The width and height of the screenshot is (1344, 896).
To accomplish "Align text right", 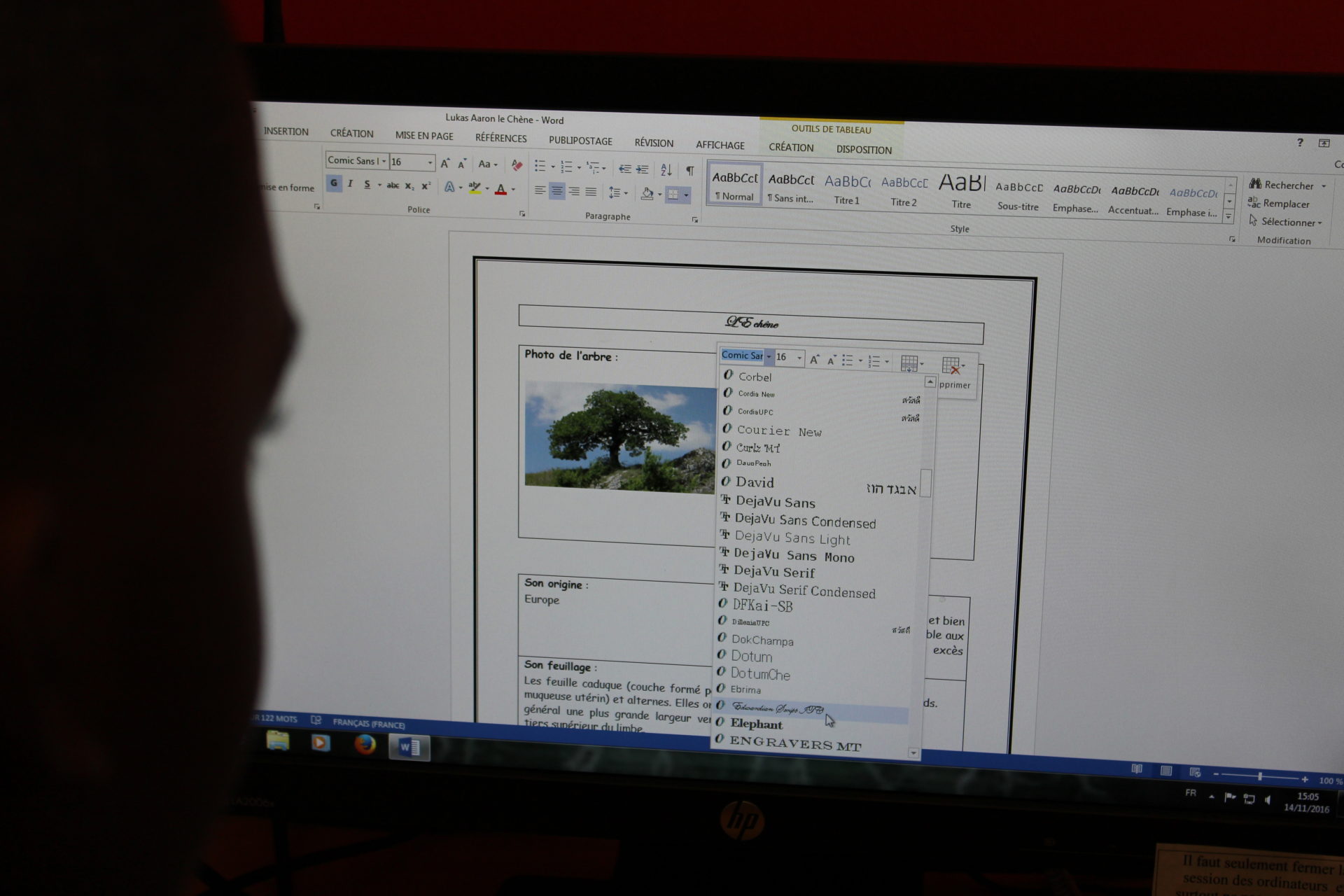I will pyautogui.click(x=573, y=192).
